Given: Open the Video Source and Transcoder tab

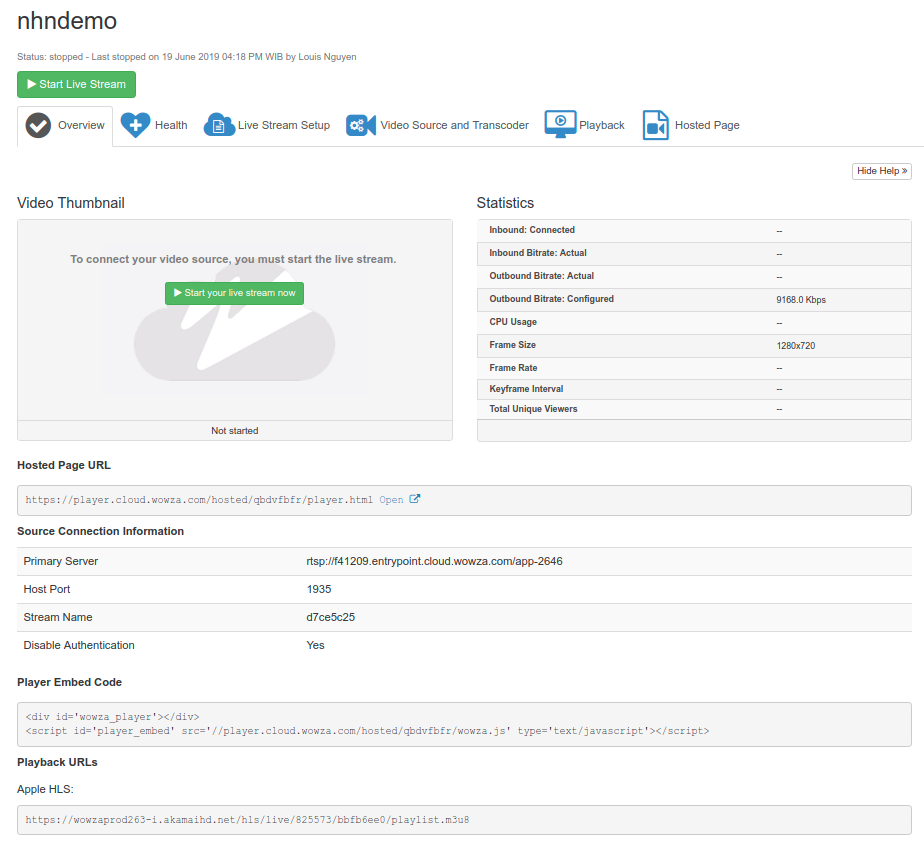Looking at the screenshot, I should [454, 125].
